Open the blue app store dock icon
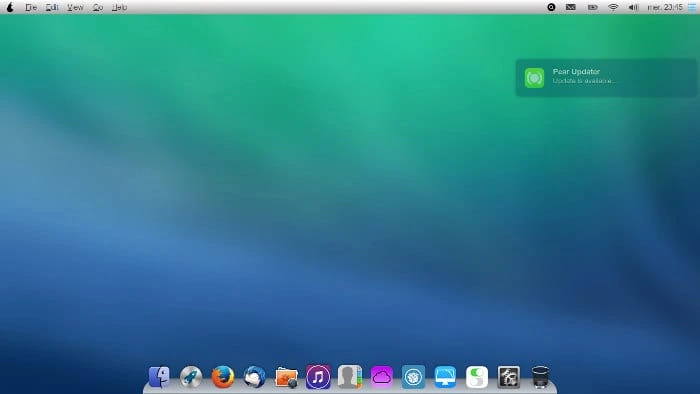The width and height of the screenshot is (700, 394). [x=413, y=377]
